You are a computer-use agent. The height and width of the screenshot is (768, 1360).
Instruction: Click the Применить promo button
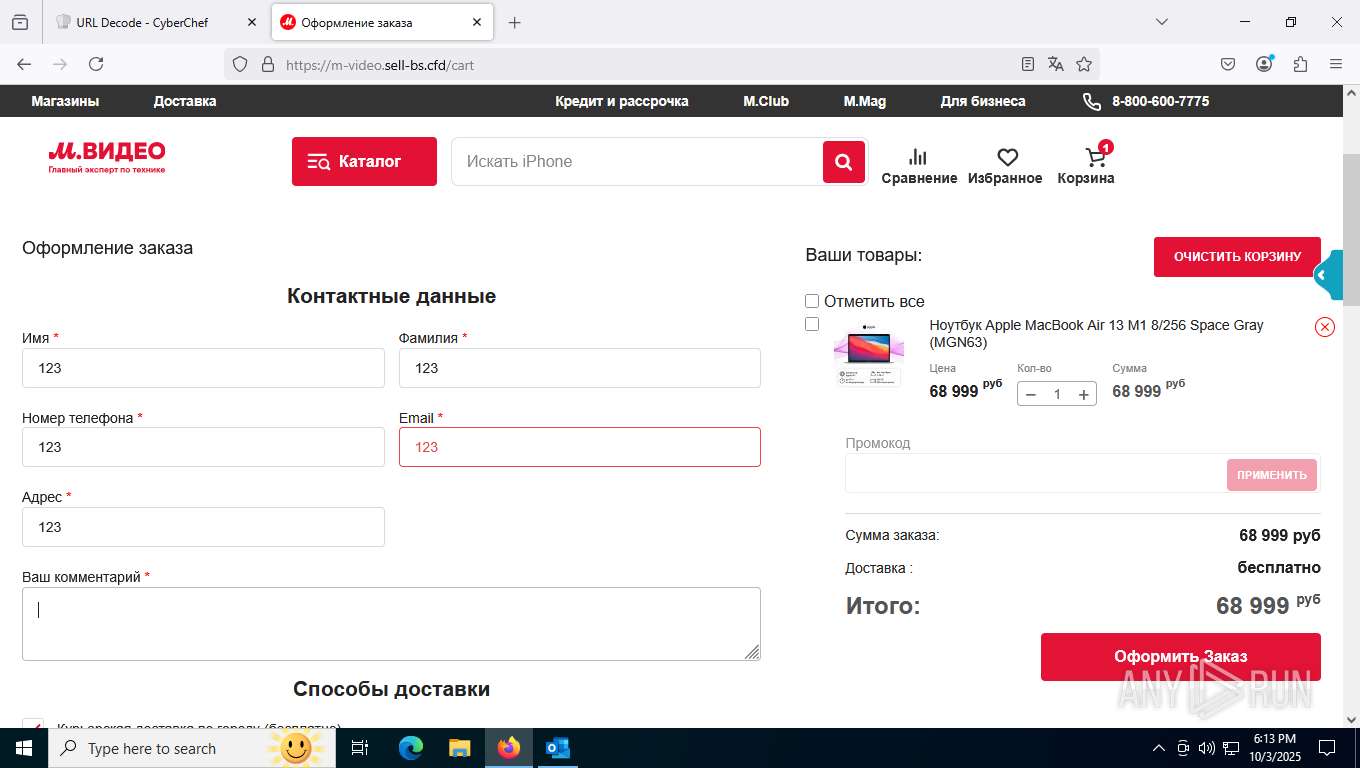tap(1272, 475)
